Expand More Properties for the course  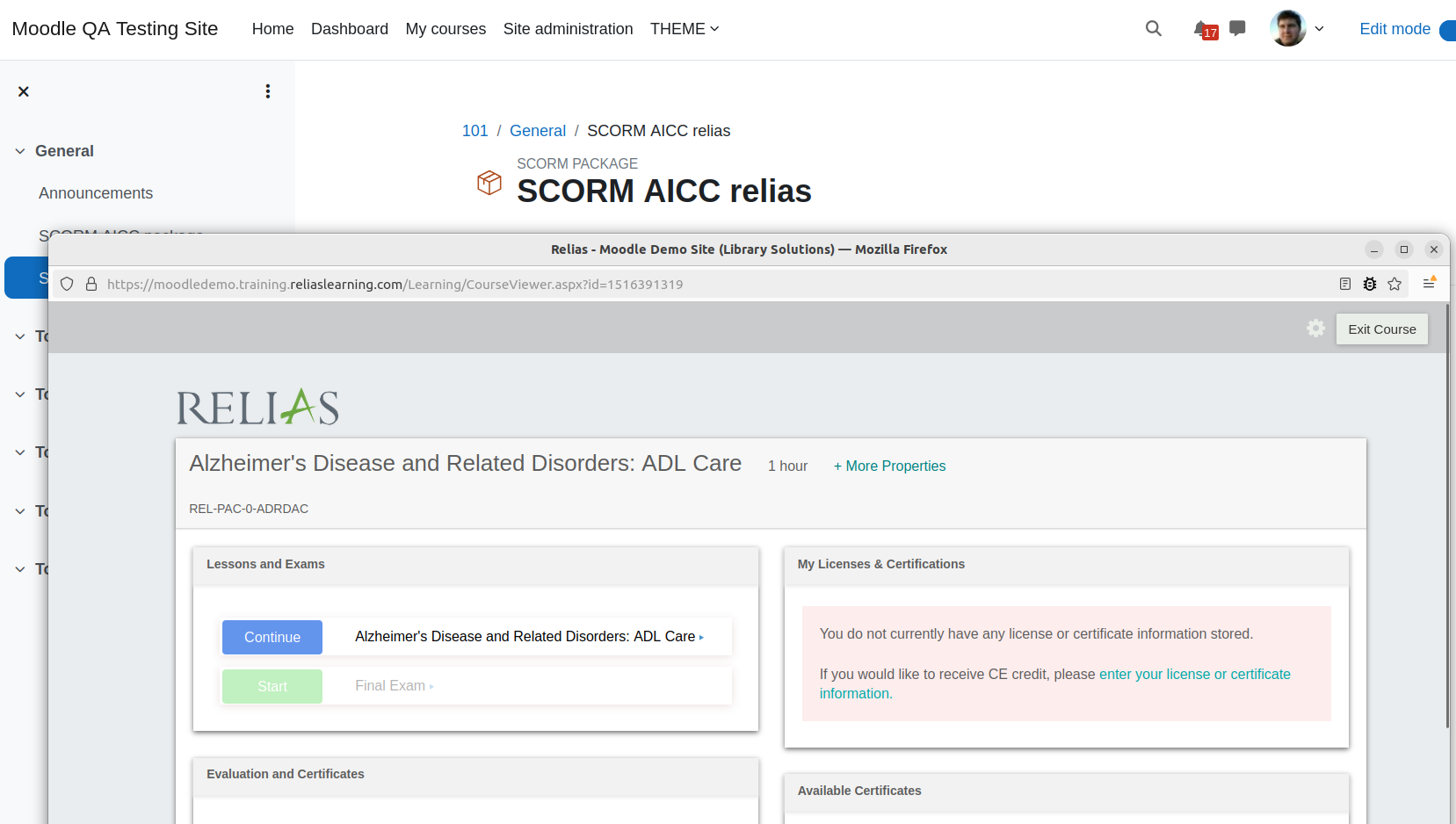(x=889, y=466)
